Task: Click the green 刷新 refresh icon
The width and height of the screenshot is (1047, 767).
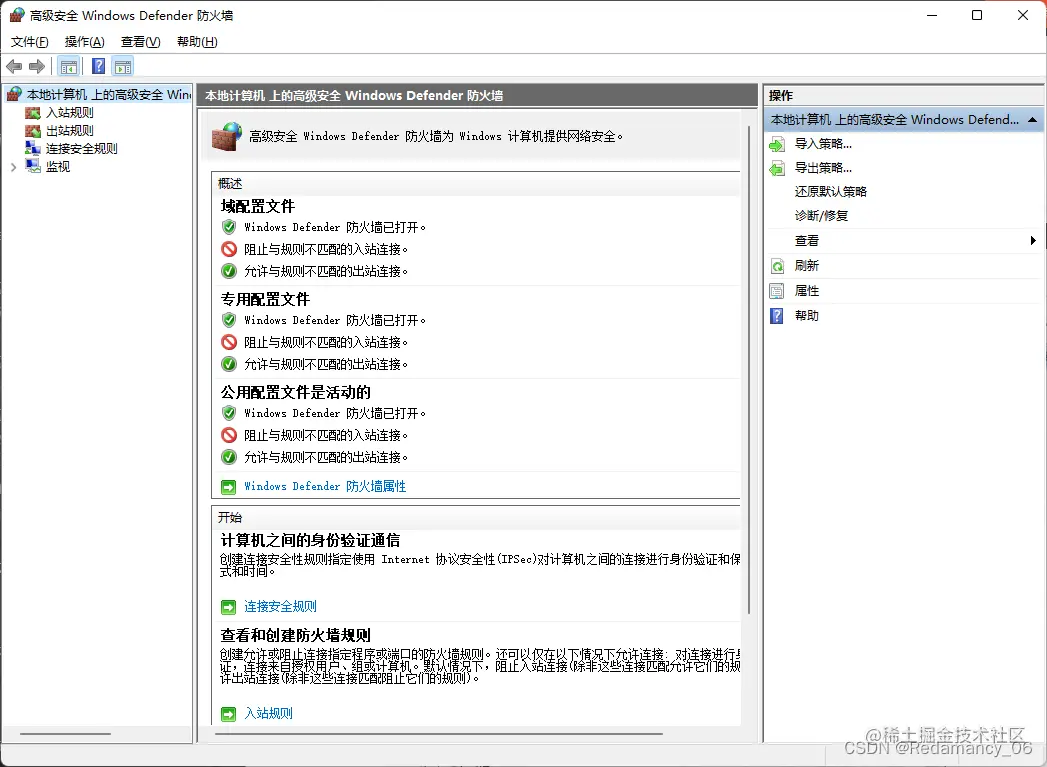Action: [777, 266]
